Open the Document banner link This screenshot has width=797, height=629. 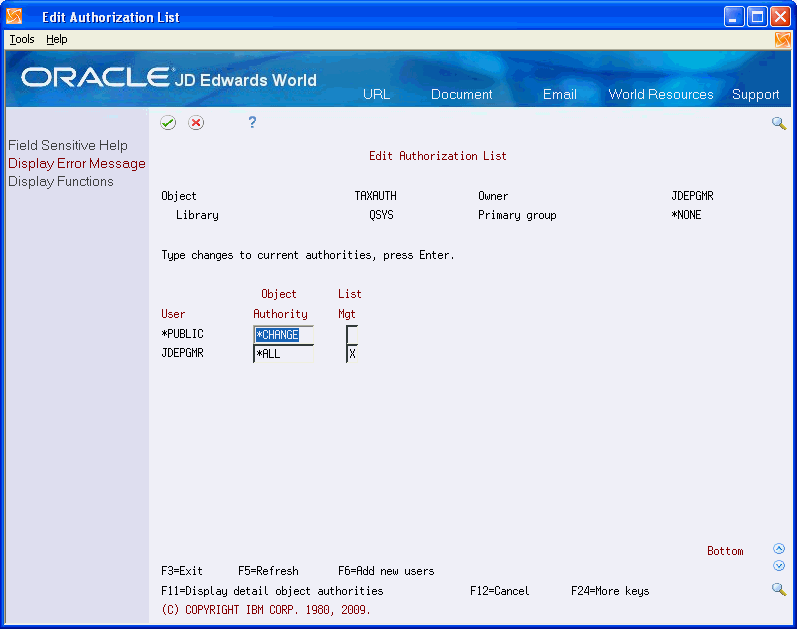click(x=462, y=94)
